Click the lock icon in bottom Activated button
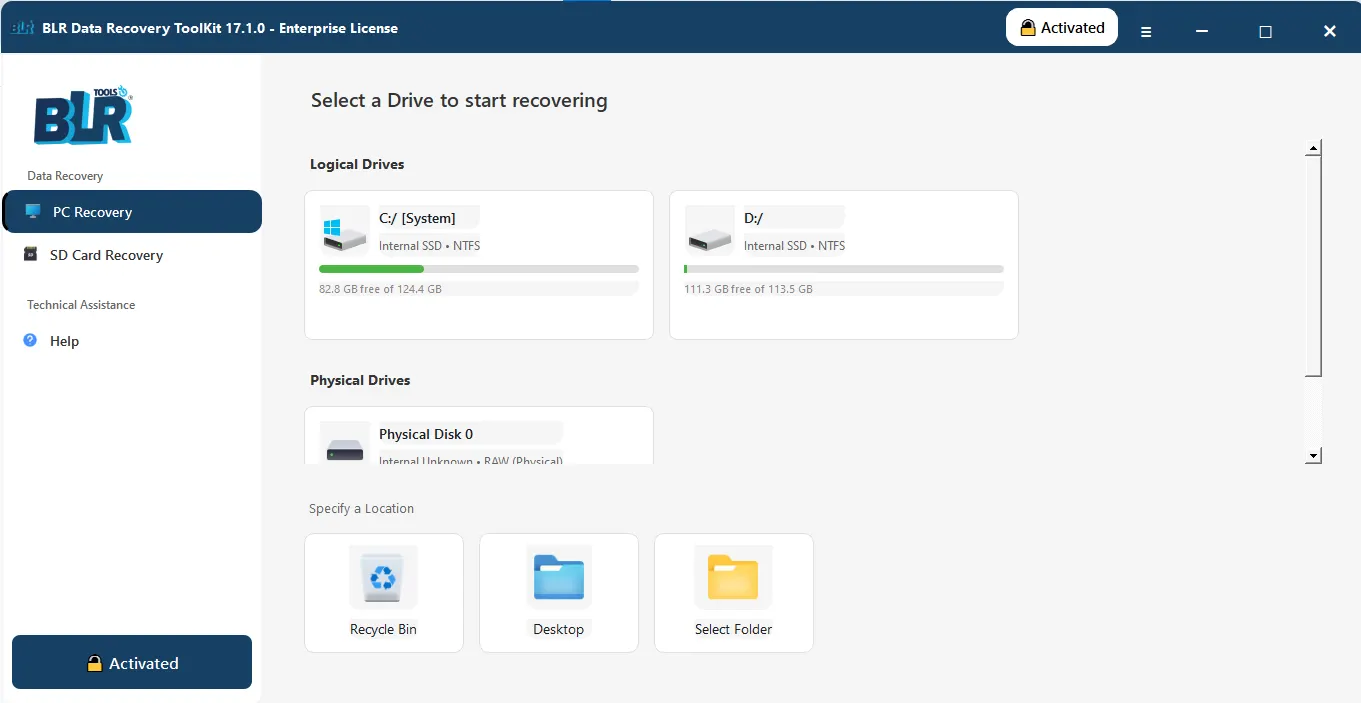Screen dimensions: 1361x703 (94, 663)
